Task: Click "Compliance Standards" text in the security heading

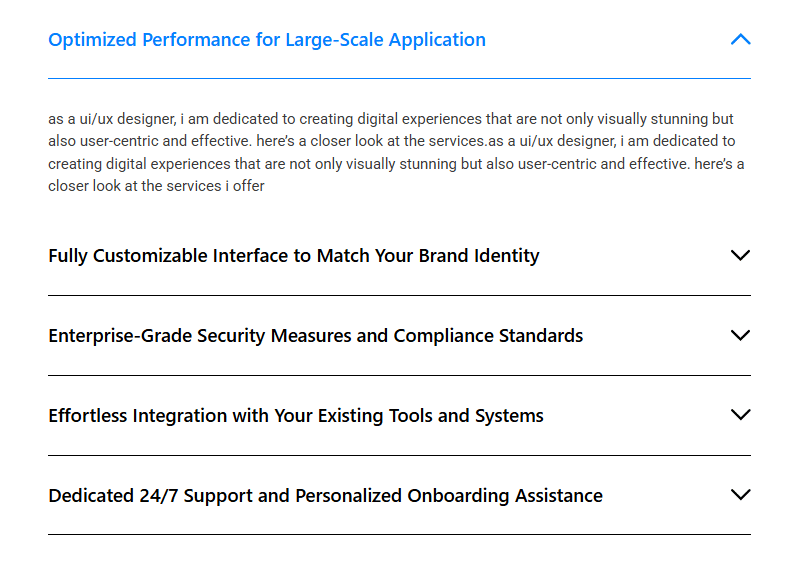Action: pos(488,336)
